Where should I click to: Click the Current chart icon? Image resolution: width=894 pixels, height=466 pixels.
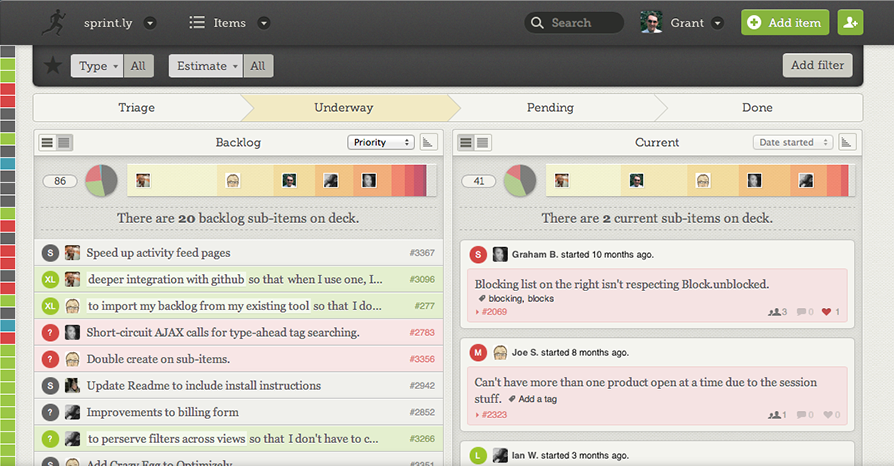[x=847, y=143]
